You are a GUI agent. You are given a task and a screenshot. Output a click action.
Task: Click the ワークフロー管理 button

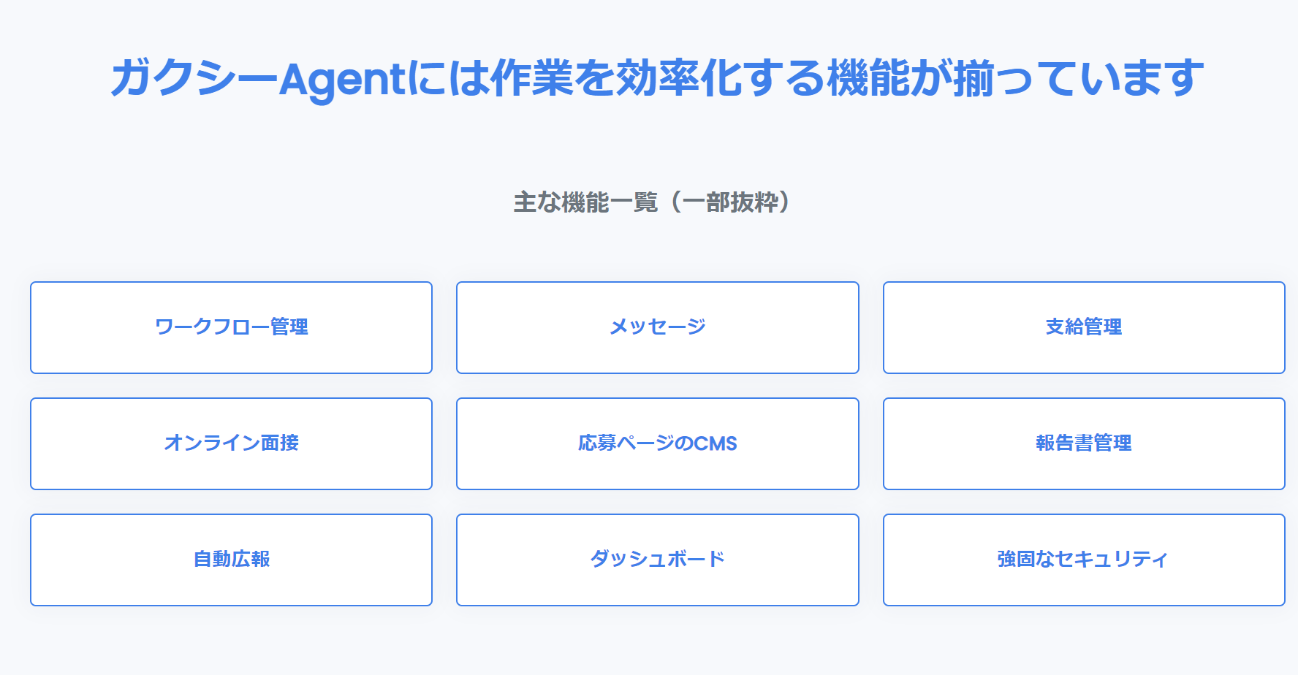point(231,327)
